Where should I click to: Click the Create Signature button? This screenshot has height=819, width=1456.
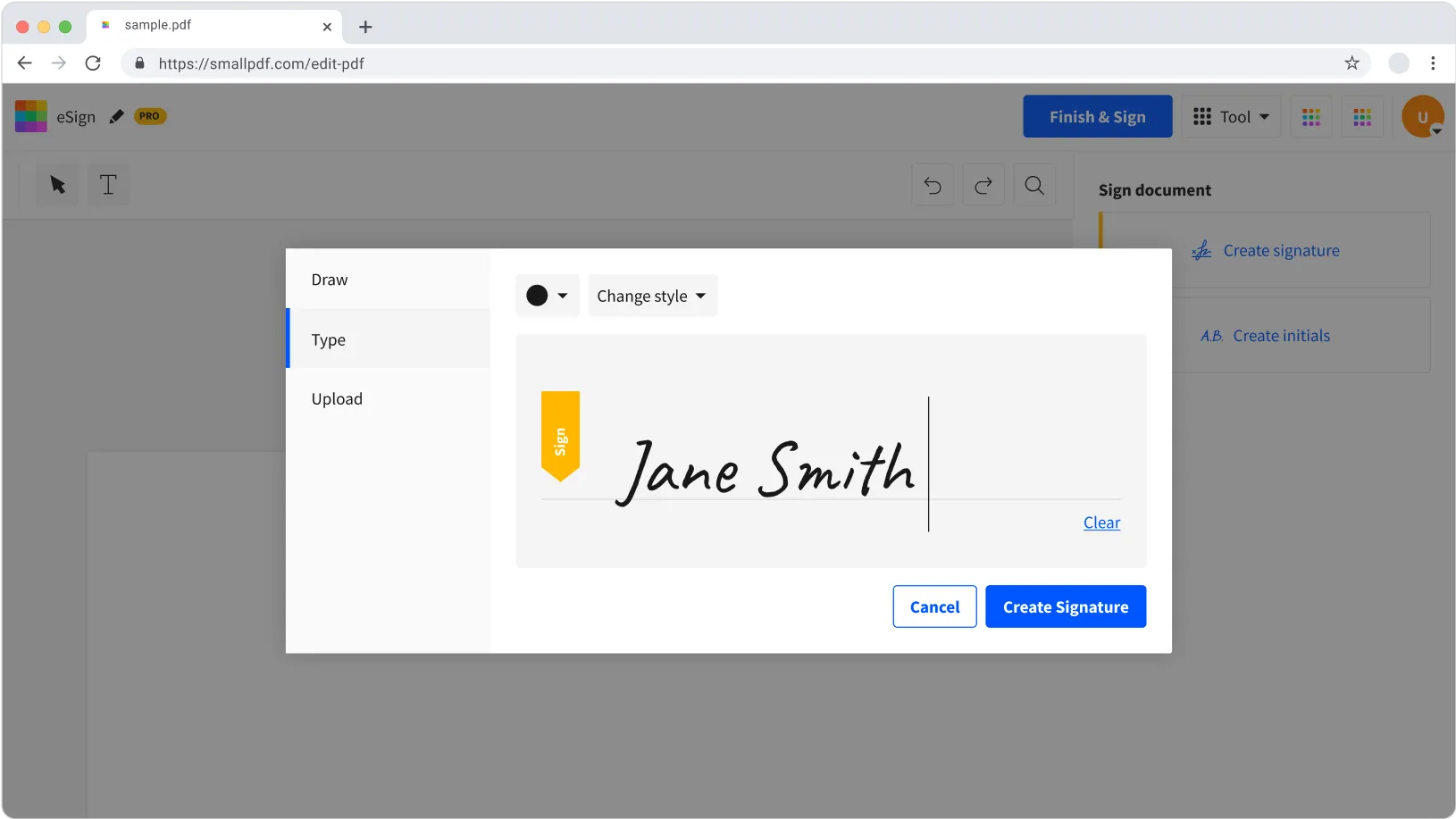pyautogui.click(x=1065, y=606)
